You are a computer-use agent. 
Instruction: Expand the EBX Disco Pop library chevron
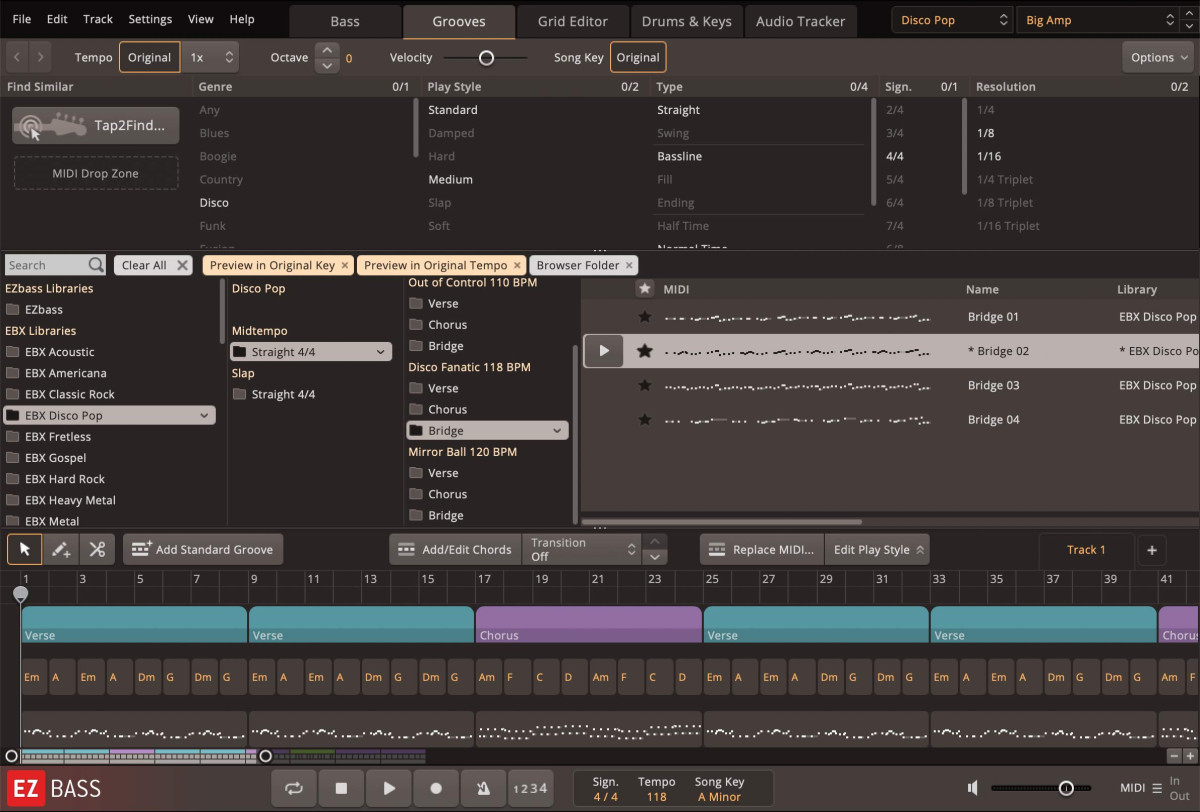(204, 415)
